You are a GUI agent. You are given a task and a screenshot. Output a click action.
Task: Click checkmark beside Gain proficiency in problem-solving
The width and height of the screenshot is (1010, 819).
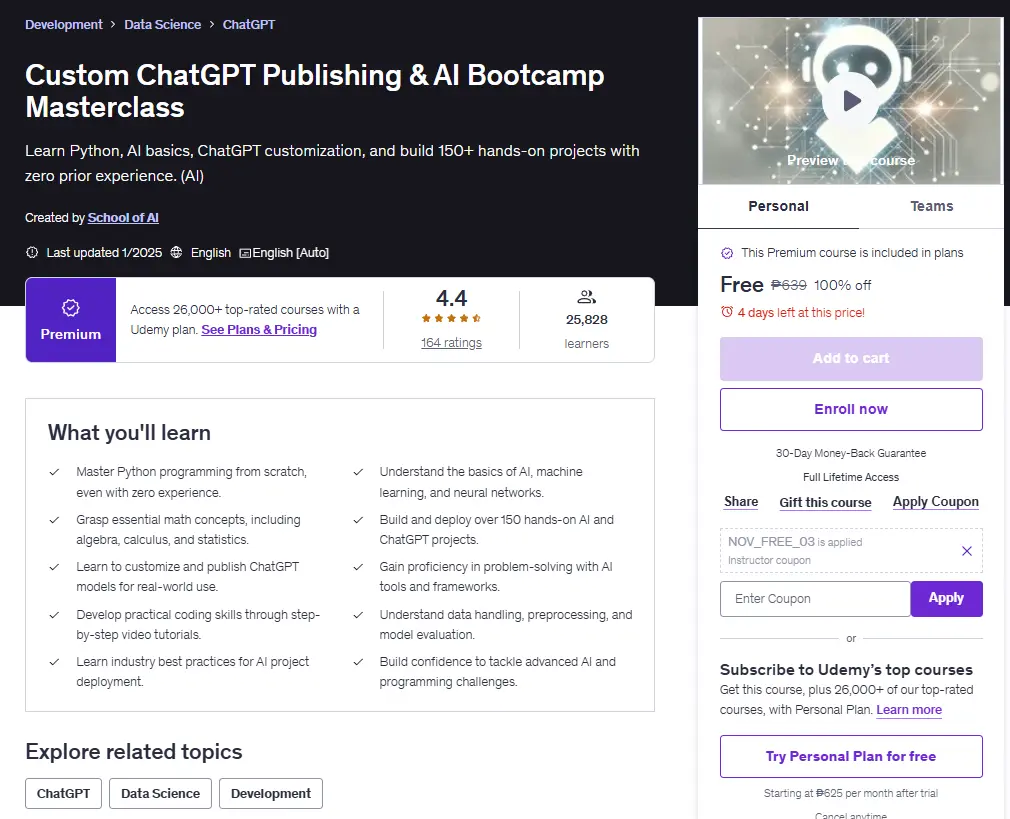[x=358, y=567]
